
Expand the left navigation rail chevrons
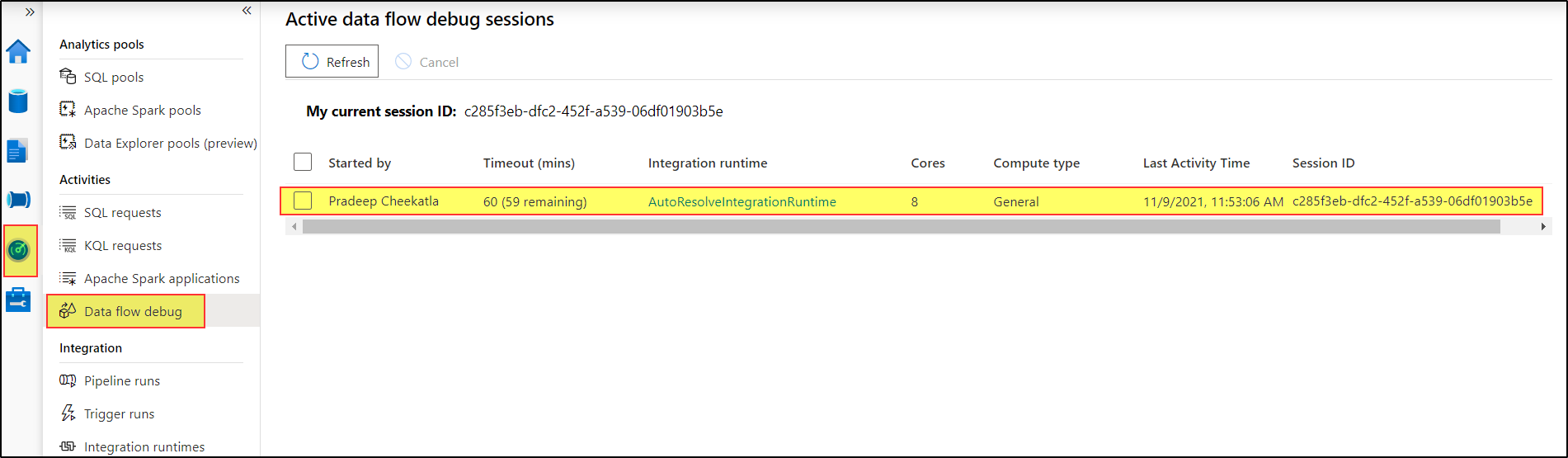click(30, 12)
